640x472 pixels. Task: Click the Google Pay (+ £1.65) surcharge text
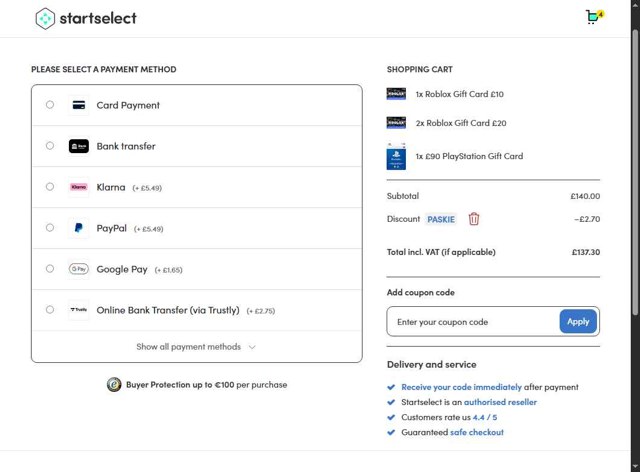[x=168, y=270]
